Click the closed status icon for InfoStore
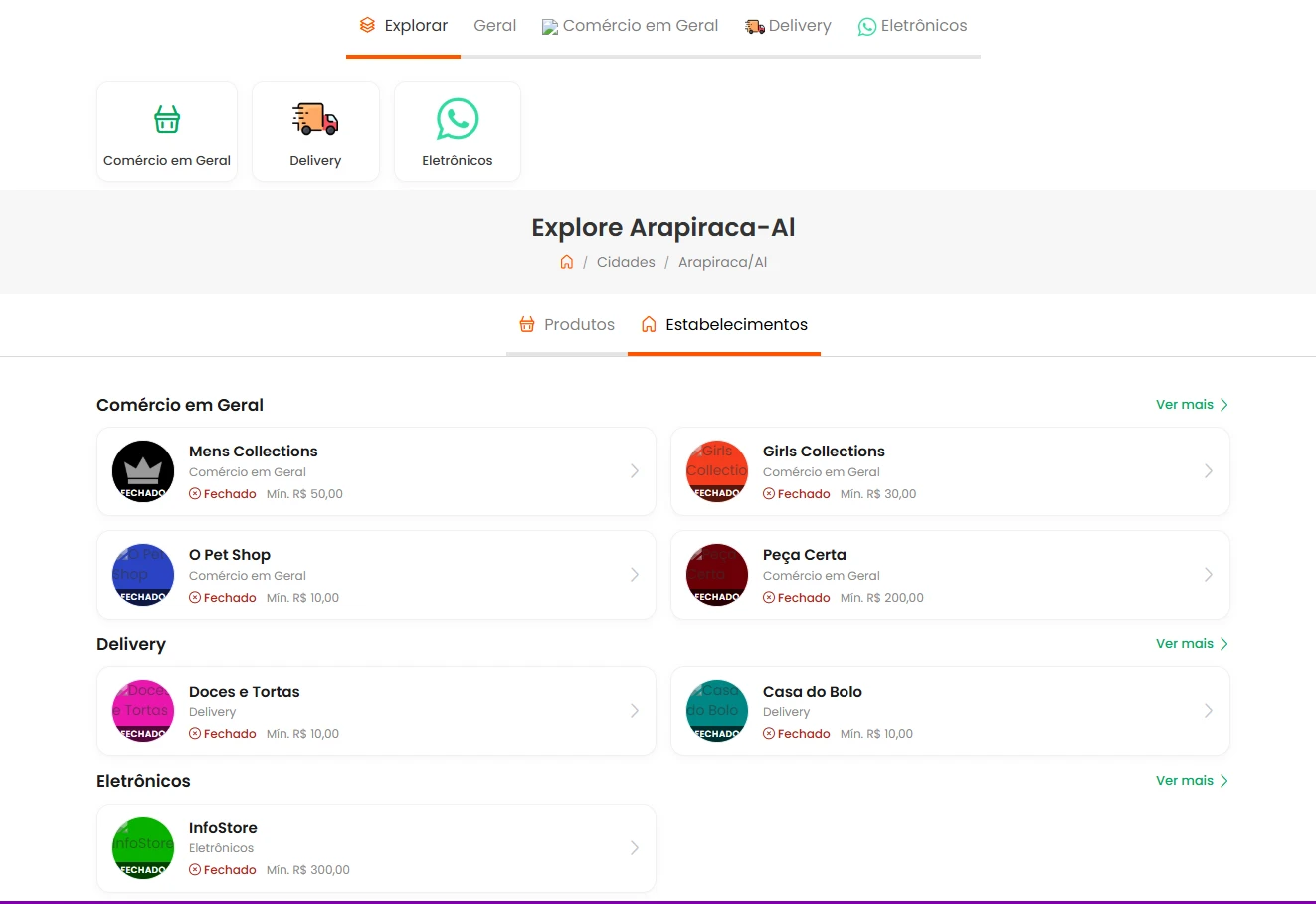Screen dimensions: 1316x904 [x=195, y=870]
